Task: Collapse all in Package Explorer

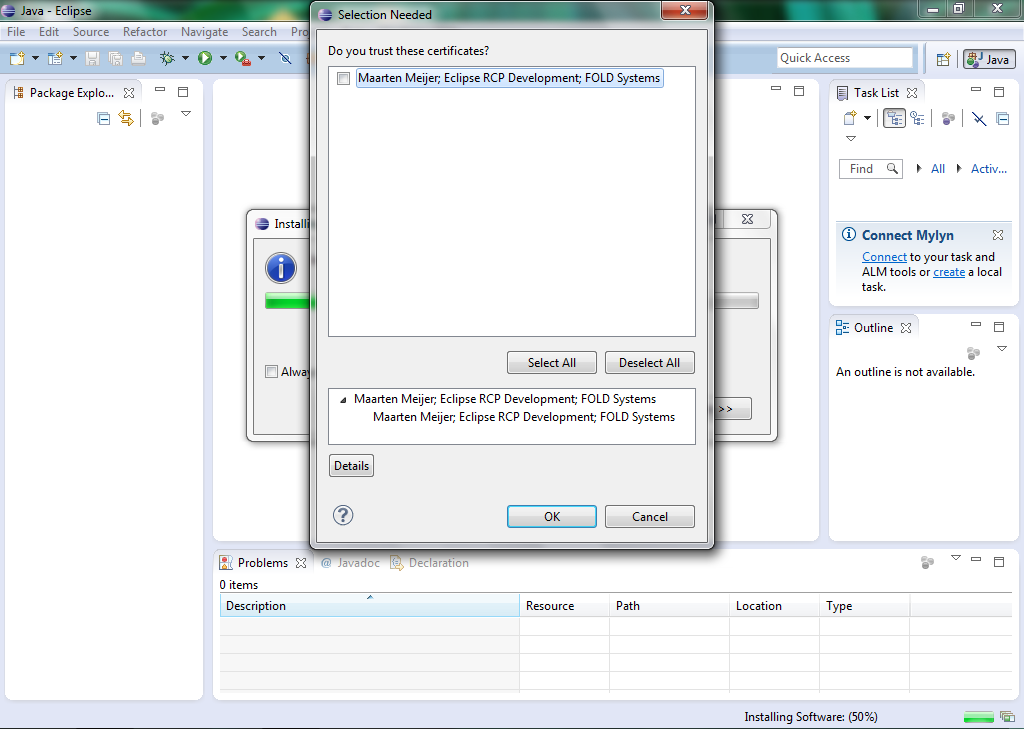Action: point(103,118)
